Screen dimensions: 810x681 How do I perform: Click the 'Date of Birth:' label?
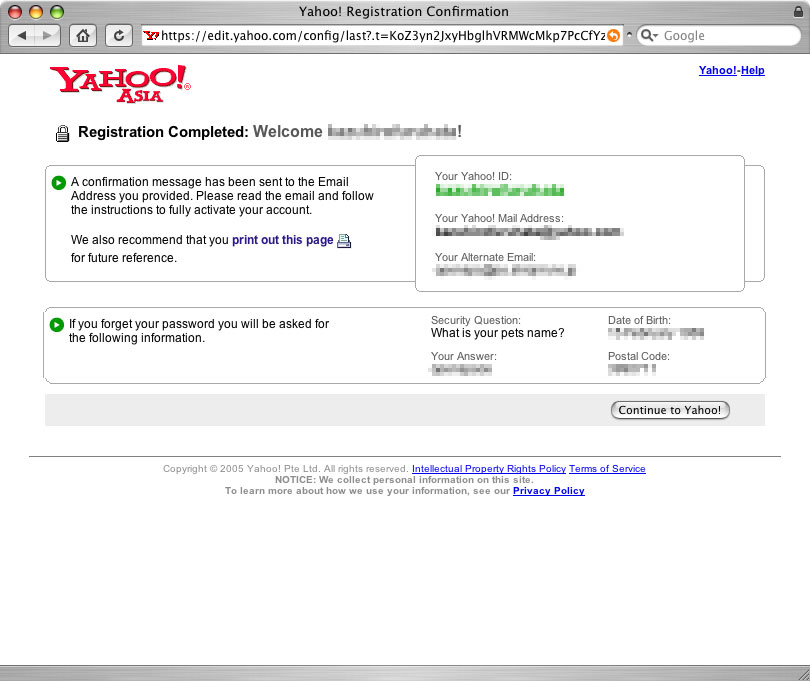(639, 320)
